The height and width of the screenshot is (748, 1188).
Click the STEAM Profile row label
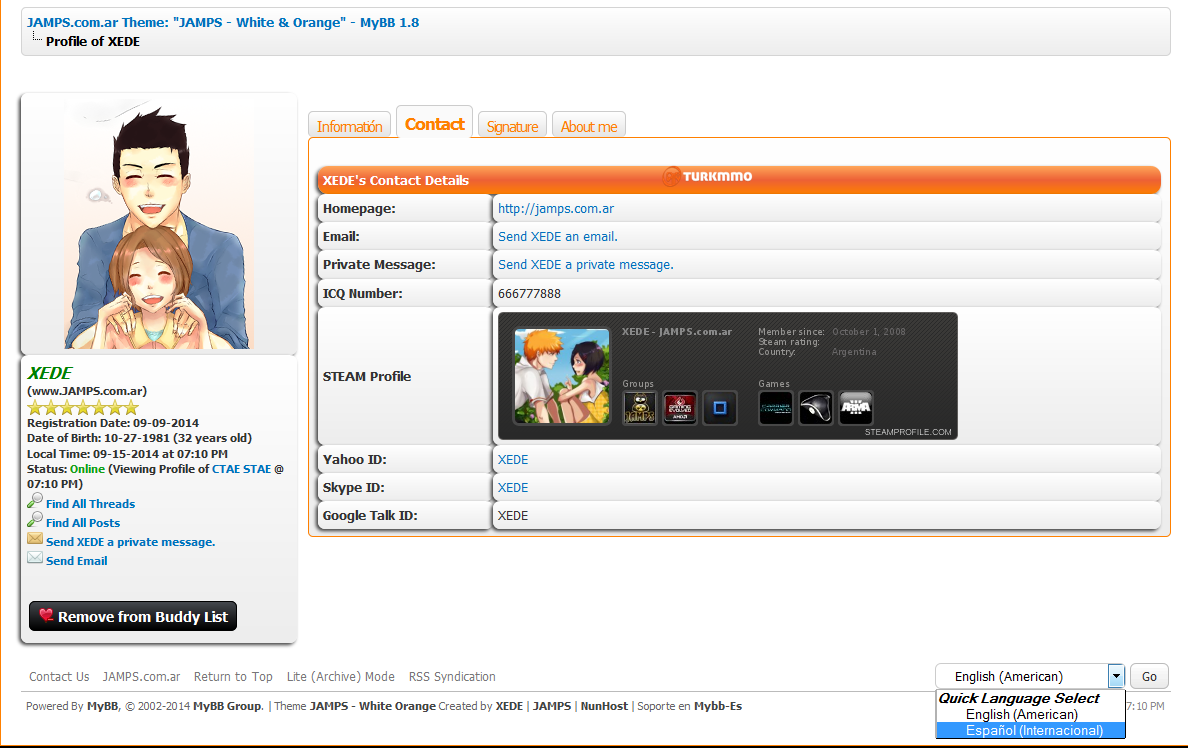(367, 377)
